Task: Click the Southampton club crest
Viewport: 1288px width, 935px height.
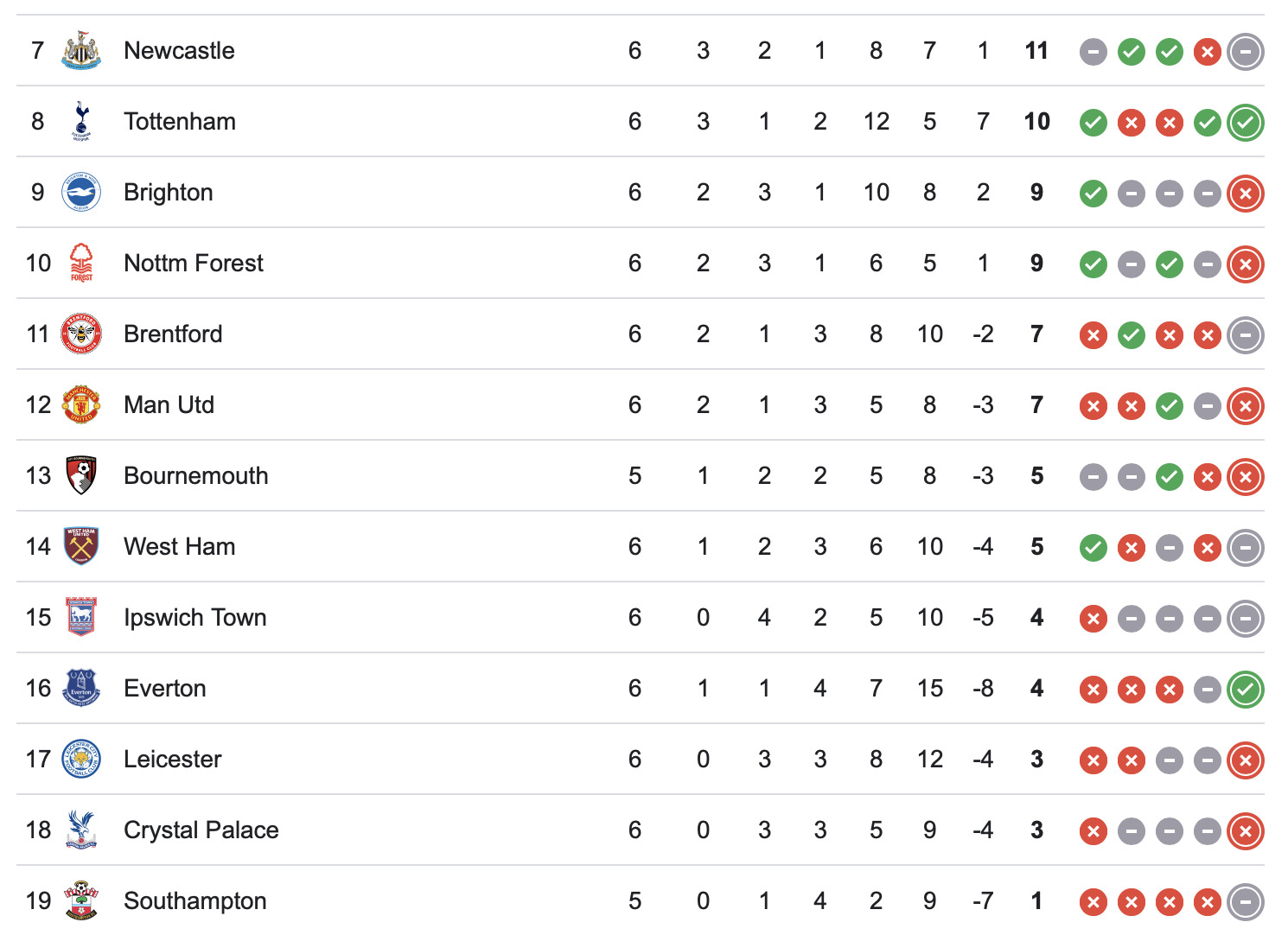Action: pos(81,901)
